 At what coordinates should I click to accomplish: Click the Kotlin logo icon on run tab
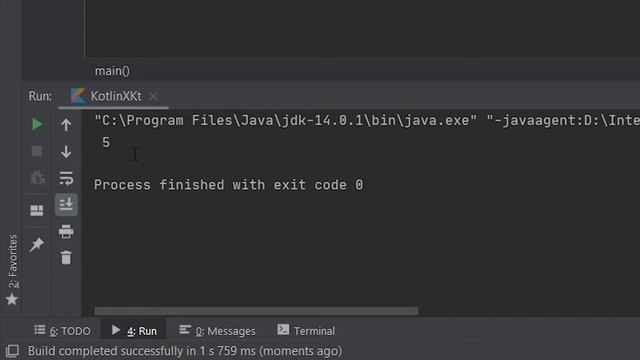pyautogui.click(x=78, y=96)
